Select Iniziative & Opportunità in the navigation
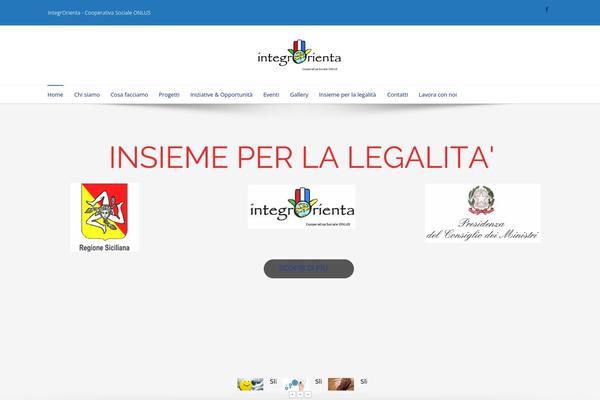 pyautogui.click(x=221, y=95)
